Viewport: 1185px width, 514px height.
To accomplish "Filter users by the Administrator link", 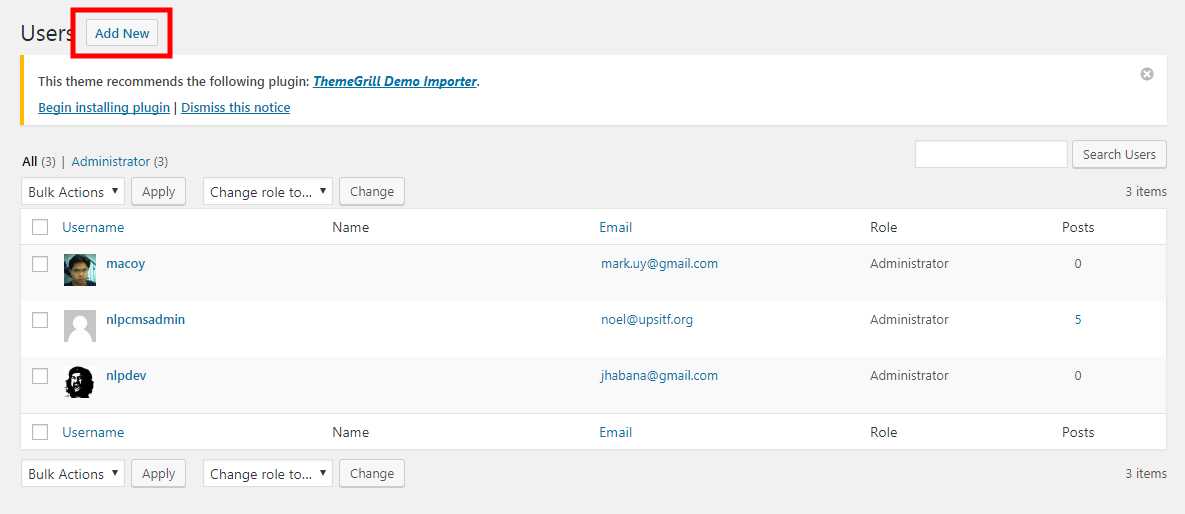I will click(111, 161).
